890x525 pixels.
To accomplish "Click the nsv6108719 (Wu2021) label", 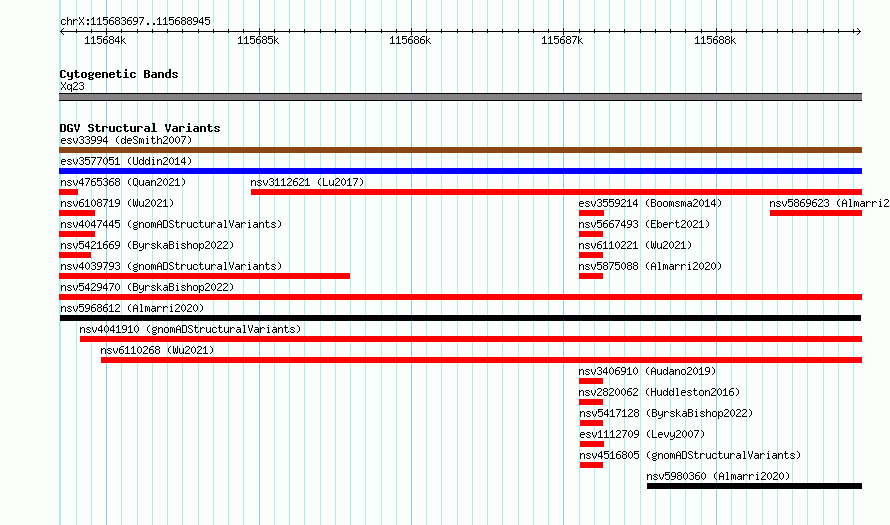I will click(x=117, y=203).
